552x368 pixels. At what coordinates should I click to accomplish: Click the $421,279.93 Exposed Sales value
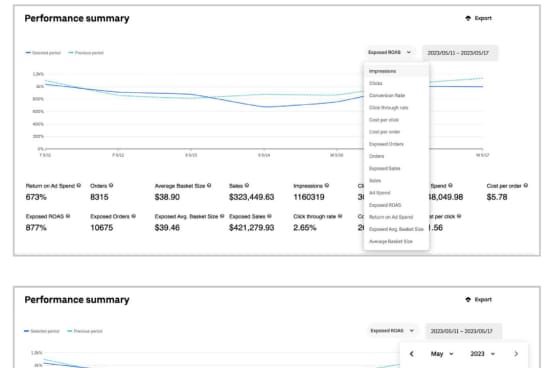point(251,227)
